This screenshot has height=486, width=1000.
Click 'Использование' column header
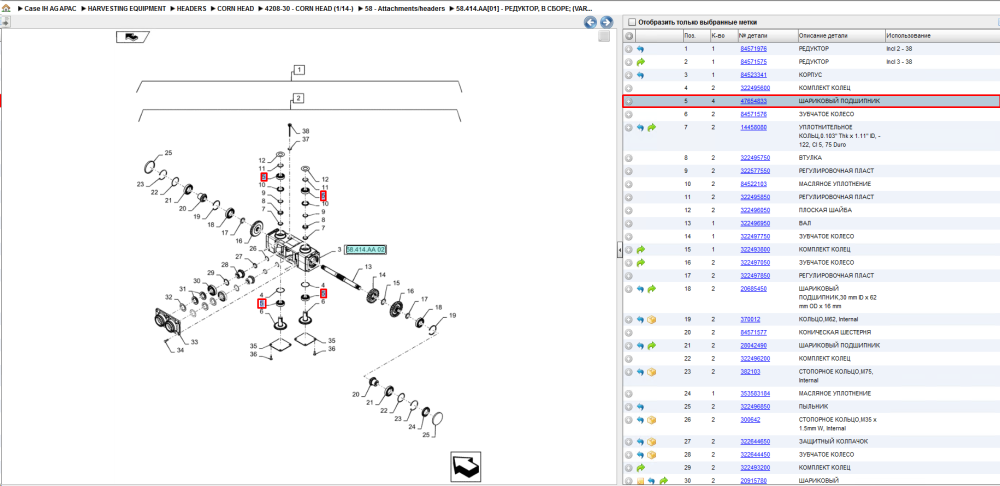pos(908,36)
